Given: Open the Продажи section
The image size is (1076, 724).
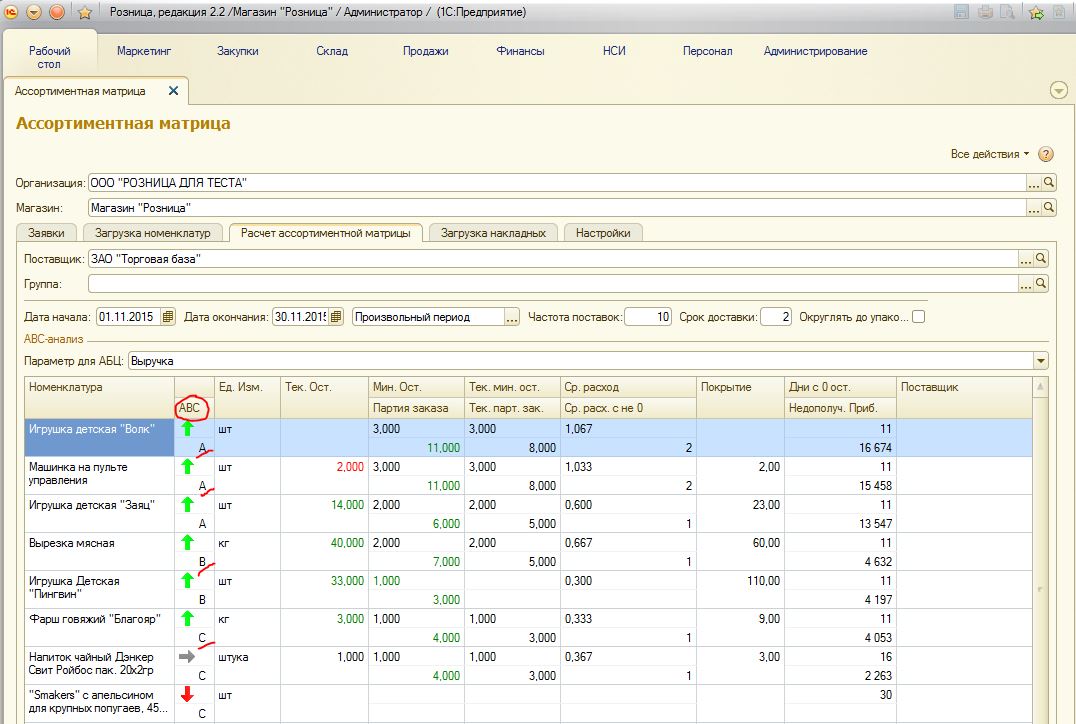Looking at the screenshot, I should 425,51.
